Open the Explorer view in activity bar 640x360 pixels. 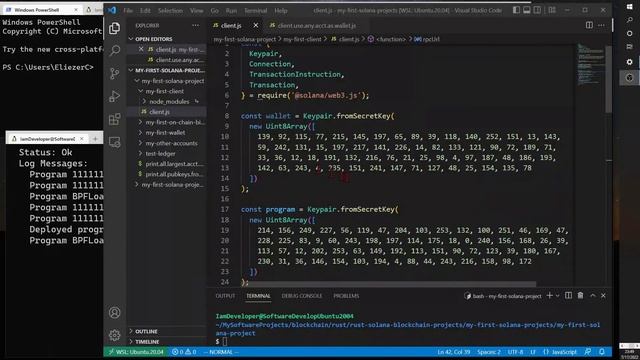pos(115,28)
